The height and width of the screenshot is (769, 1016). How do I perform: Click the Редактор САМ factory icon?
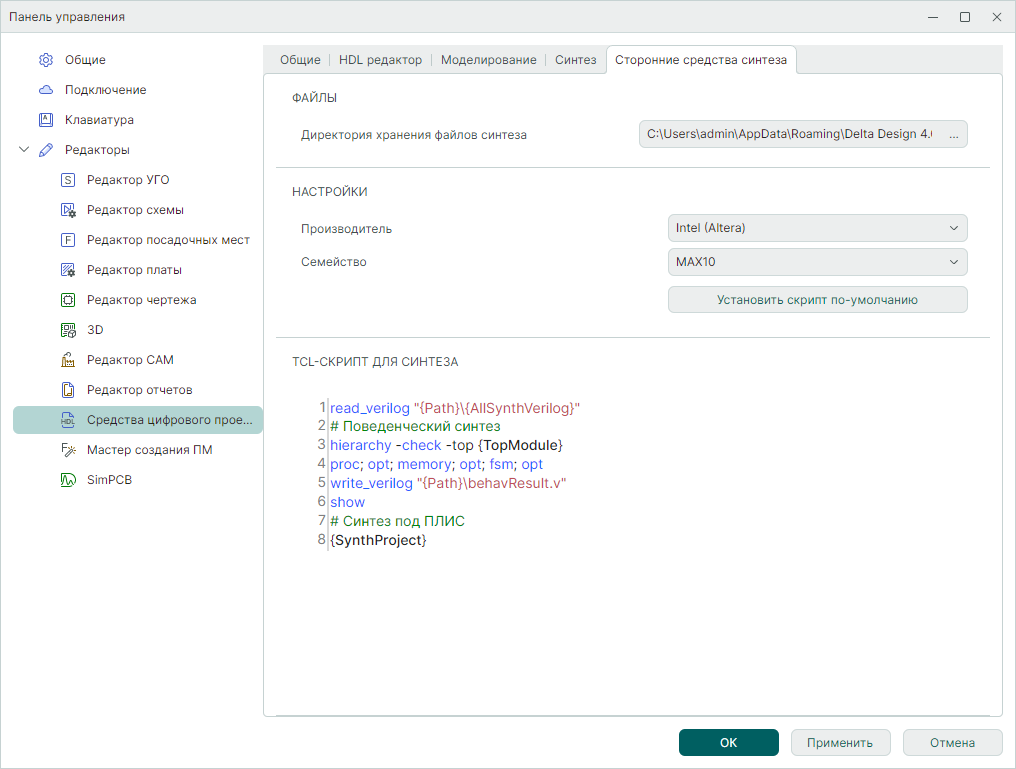pyautogui.click(x=68, y=360)
